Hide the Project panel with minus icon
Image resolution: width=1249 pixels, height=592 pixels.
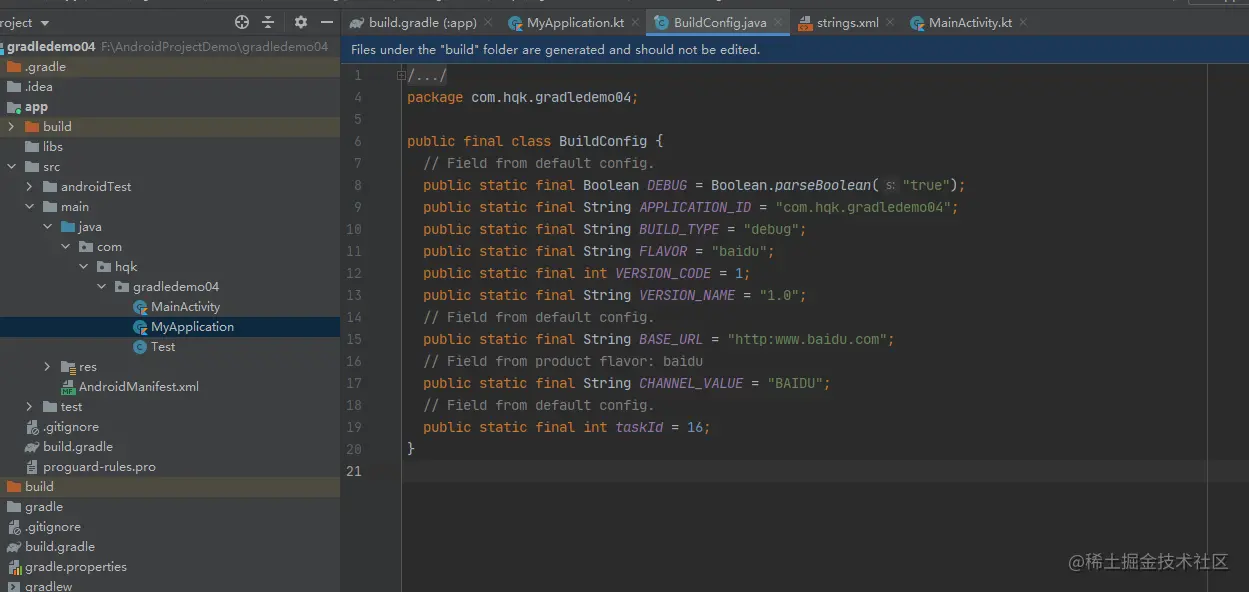pyautogui.click(x=327, y=22)
